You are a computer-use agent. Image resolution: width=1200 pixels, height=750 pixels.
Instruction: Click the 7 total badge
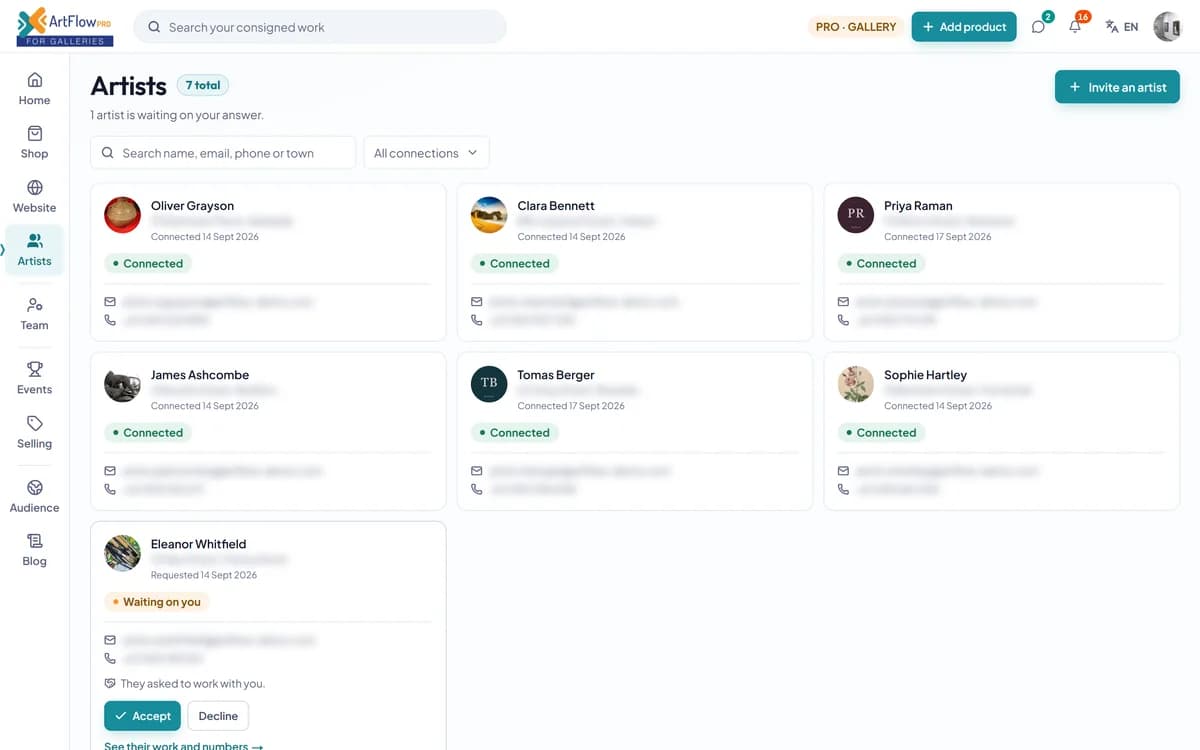[x=203, y=85]
